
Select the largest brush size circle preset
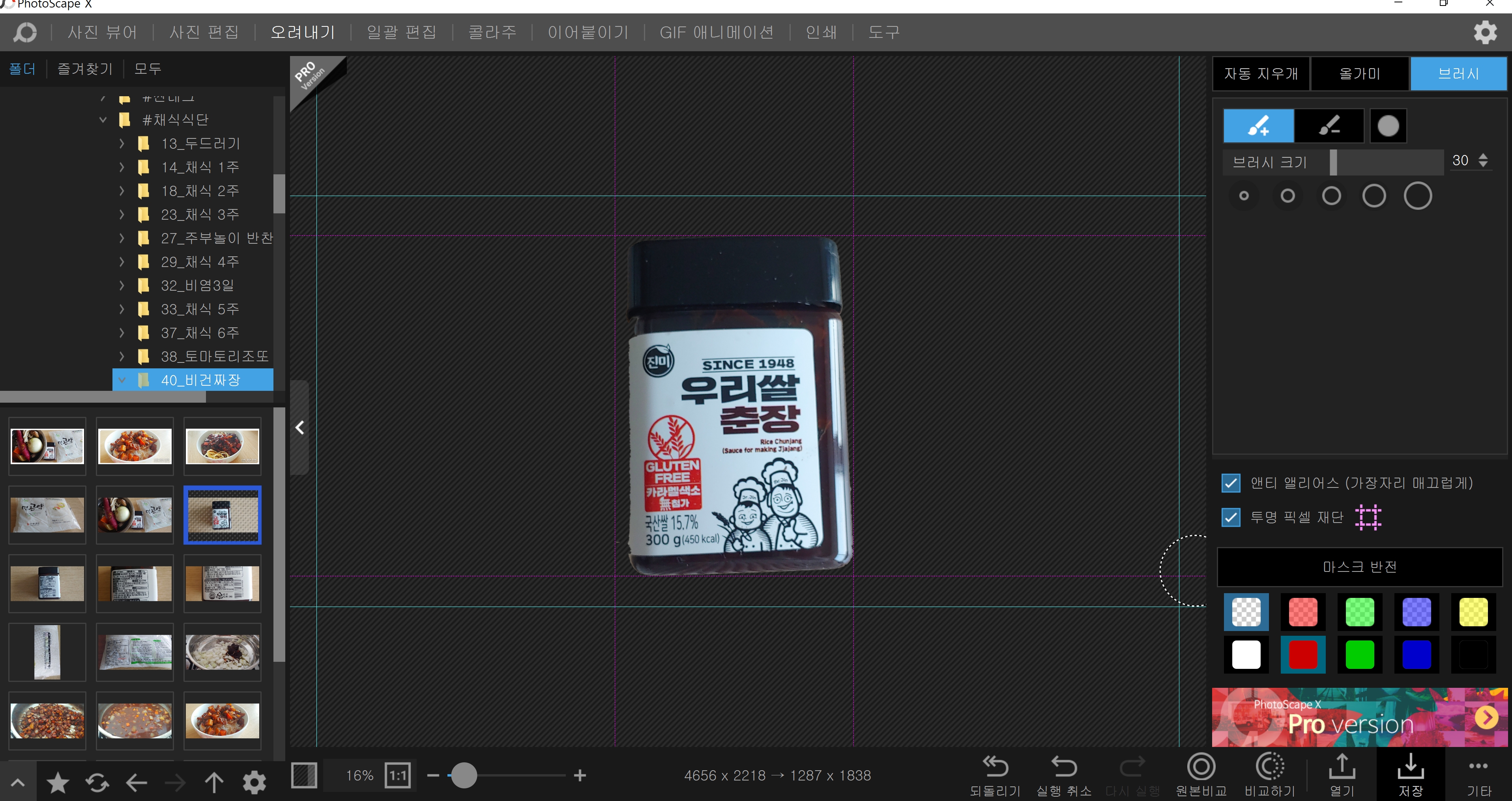(1417, 196)
